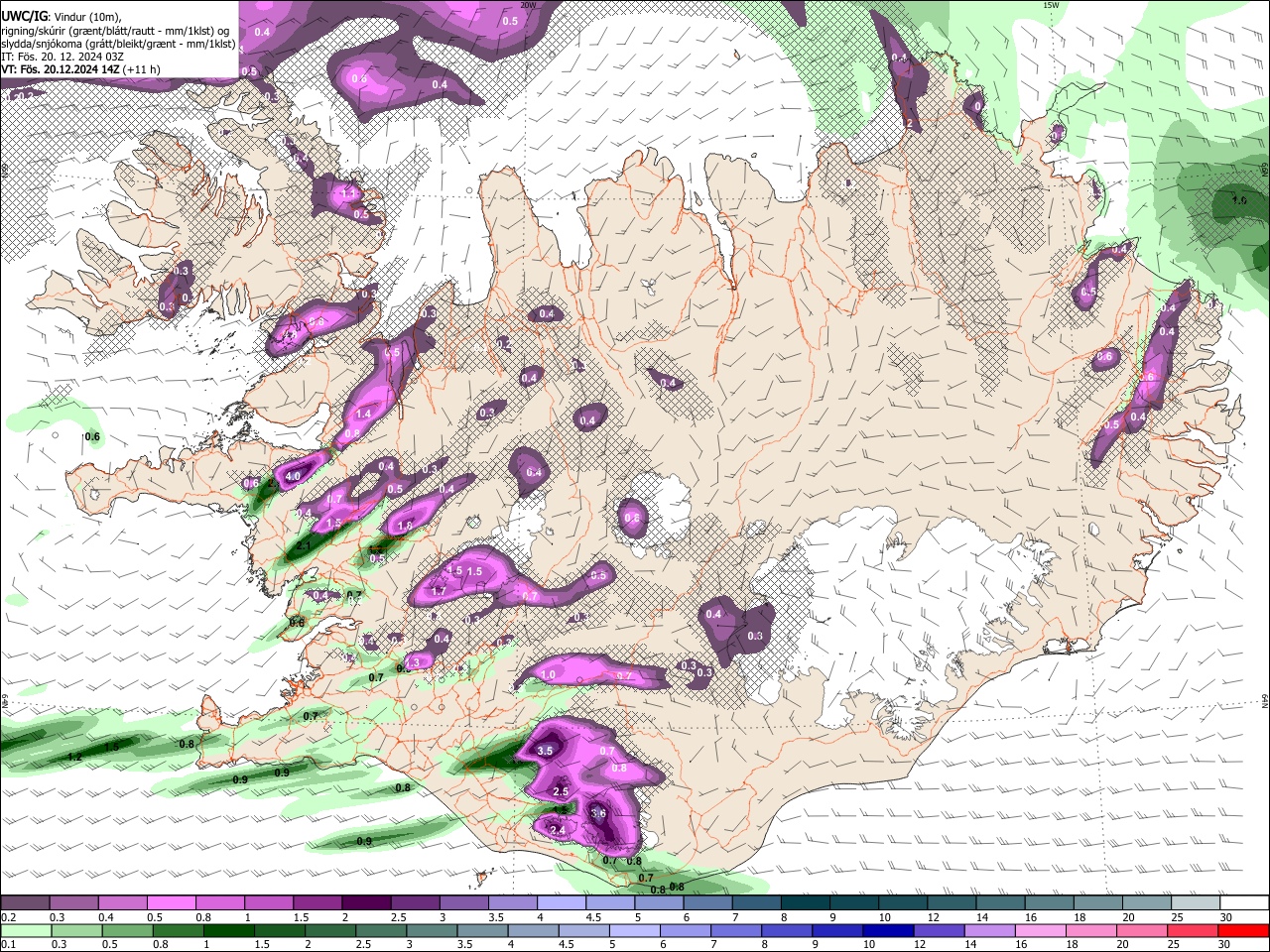
Task: Click the '6.4' snowfall value label
Action: [534, 472]
